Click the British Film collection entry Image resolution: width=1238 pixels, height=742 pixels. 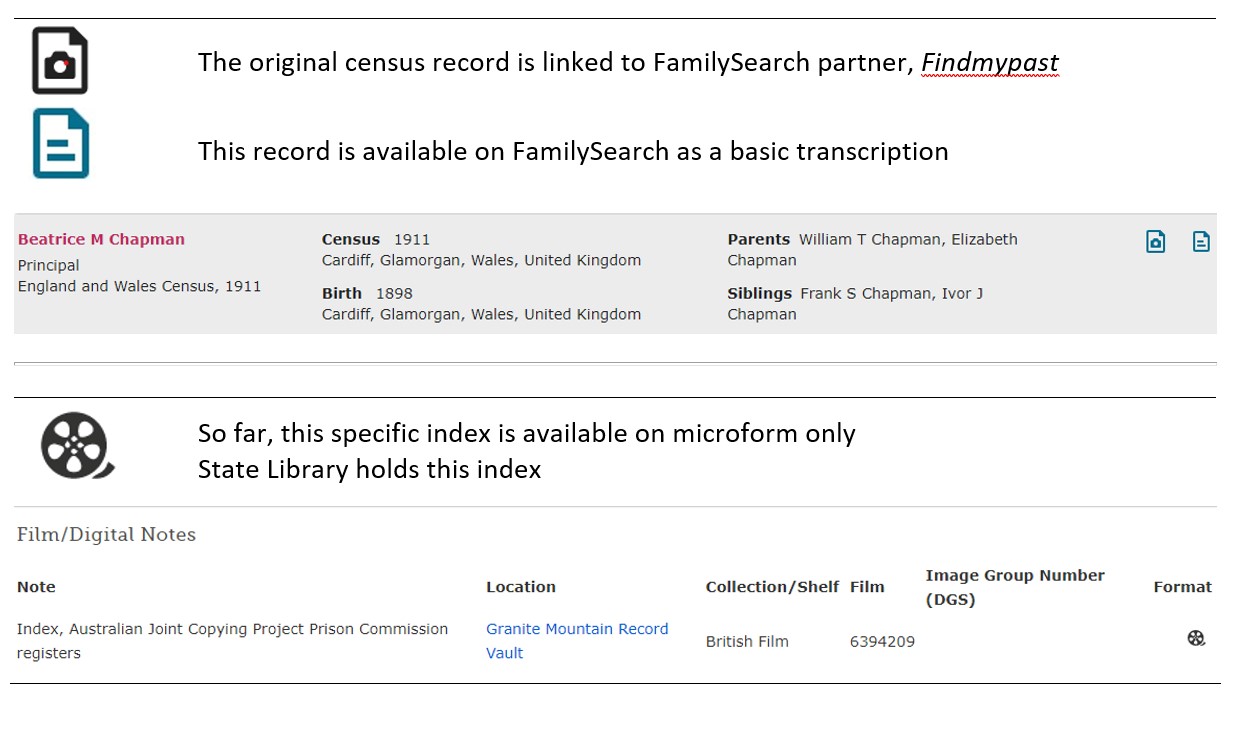[747, 641]
